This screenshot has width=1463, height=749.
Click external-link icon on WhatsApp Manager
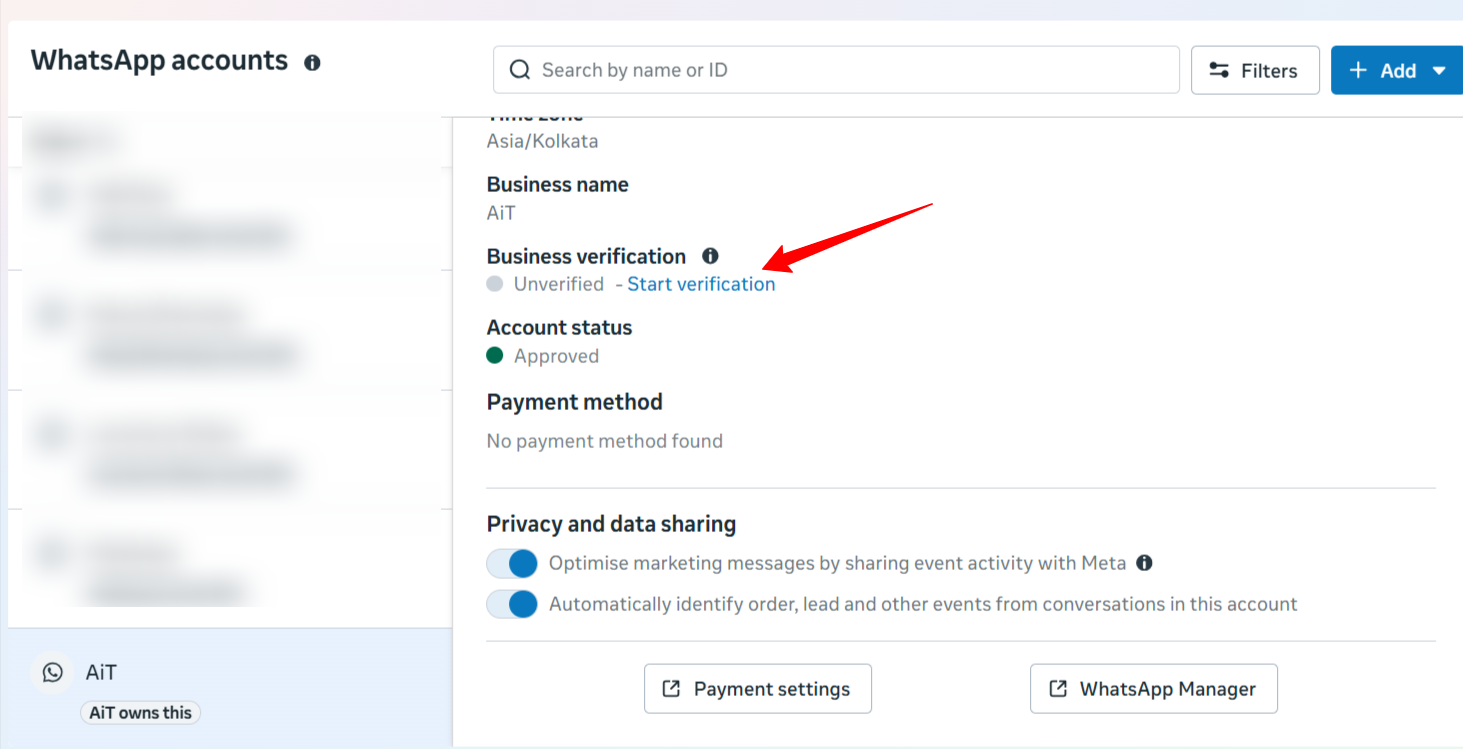[1058, 689]
